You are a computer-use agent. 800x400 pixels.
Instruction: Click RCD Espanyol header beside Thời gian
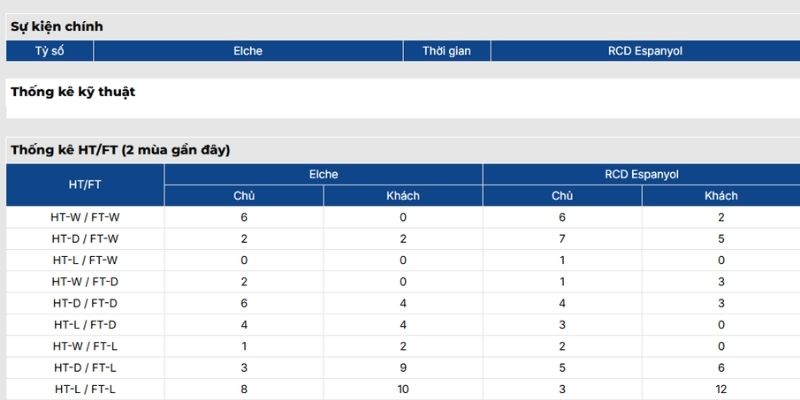[645, 51]
